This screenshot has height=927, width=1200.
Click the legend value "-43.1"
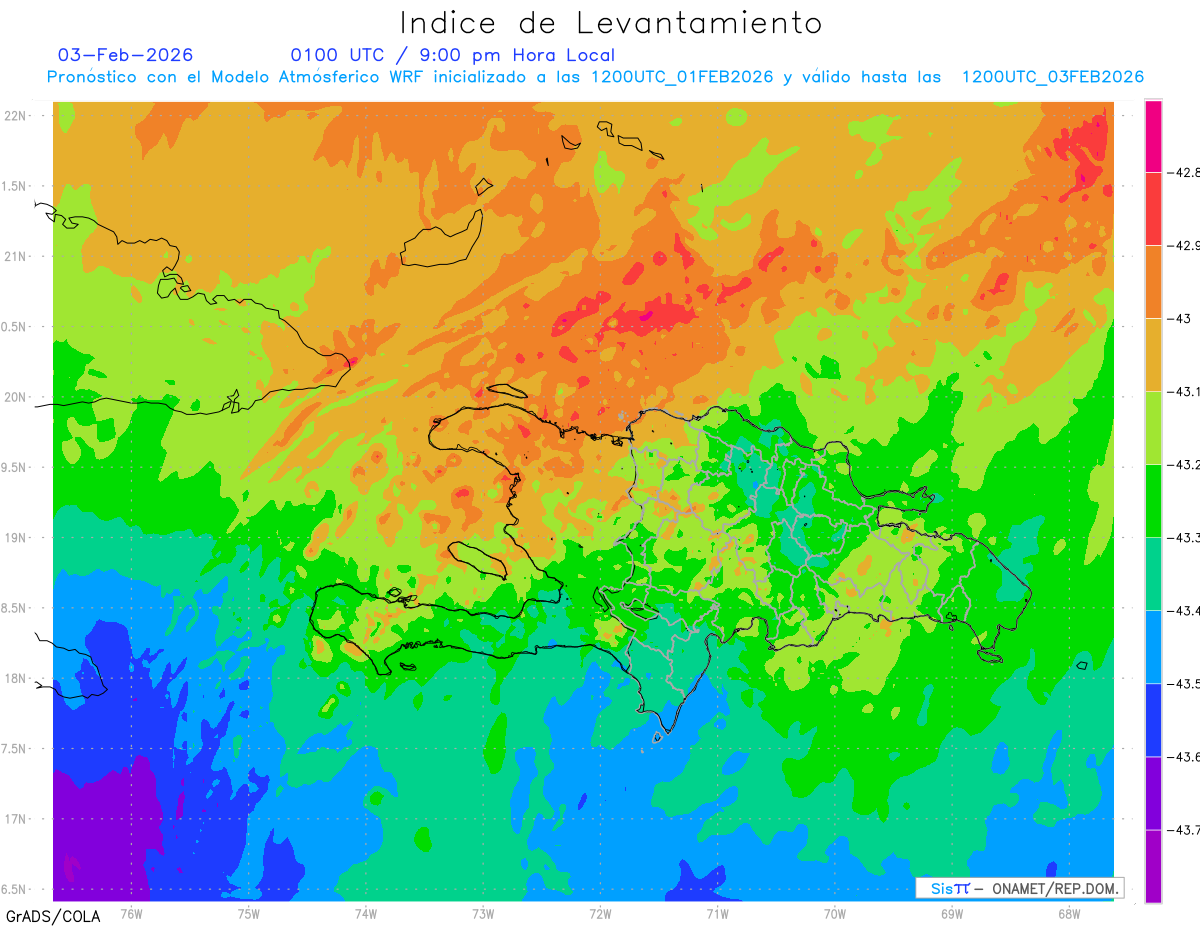click(x=1183, y=392)
